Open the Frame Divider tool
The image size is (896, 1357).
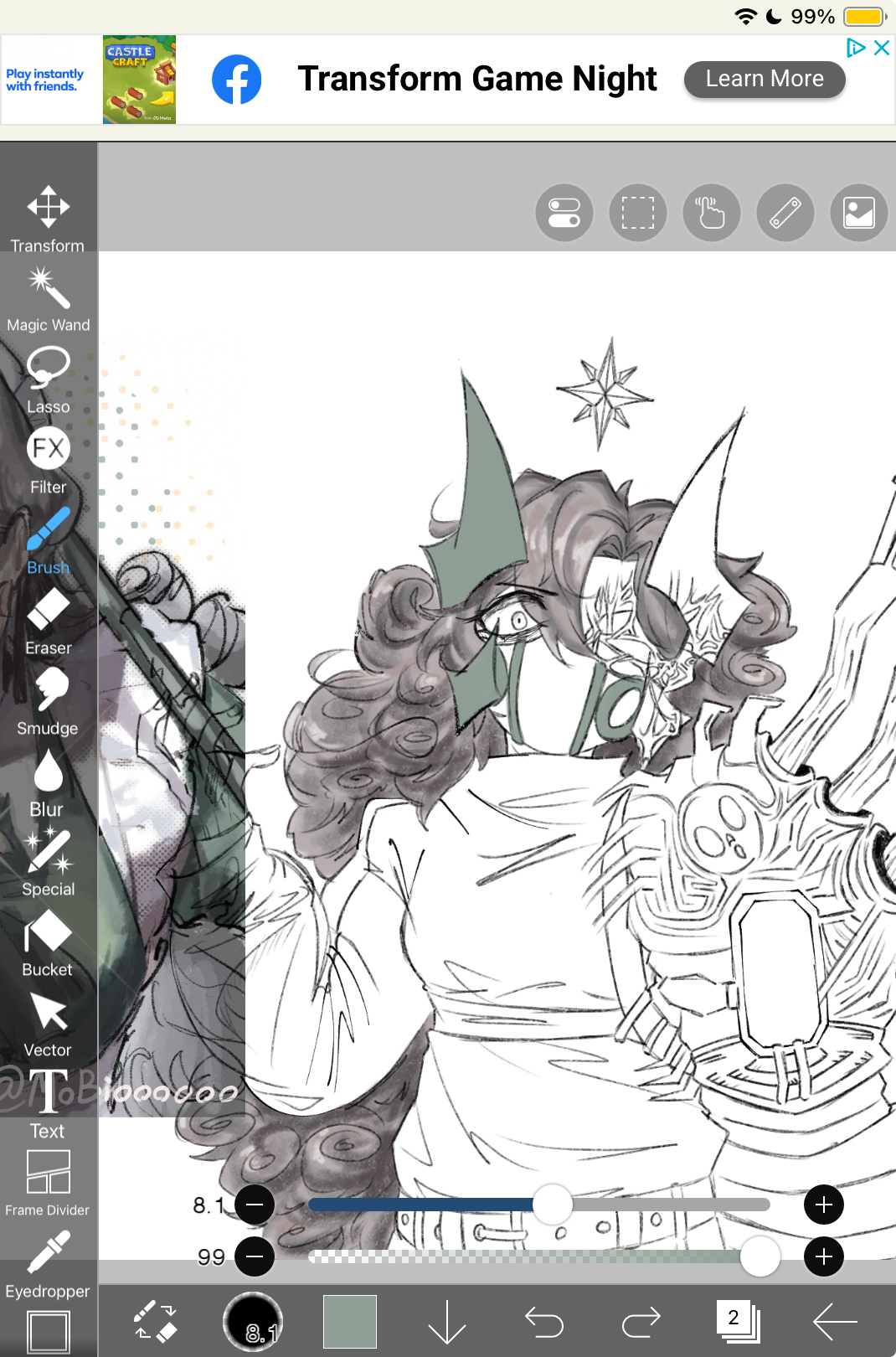click(x=48, y=1182)
